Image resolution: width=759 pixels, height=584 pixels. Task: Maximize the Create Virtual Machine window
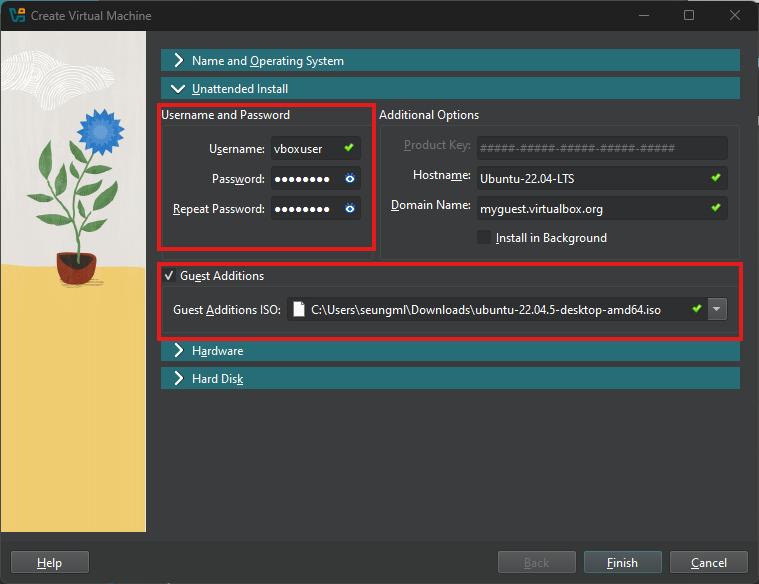click(x=689, y=15)
